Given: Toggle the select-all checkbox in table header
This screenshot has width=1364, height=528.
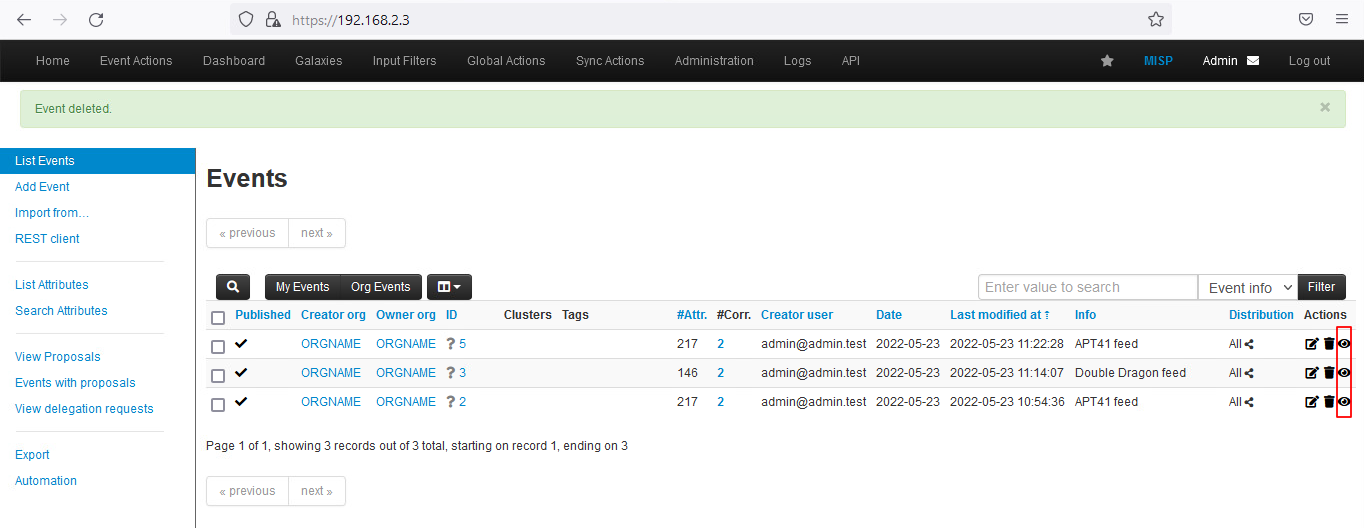Looking at the screenshot, I should pyautogui.click(x=218, y=317).
